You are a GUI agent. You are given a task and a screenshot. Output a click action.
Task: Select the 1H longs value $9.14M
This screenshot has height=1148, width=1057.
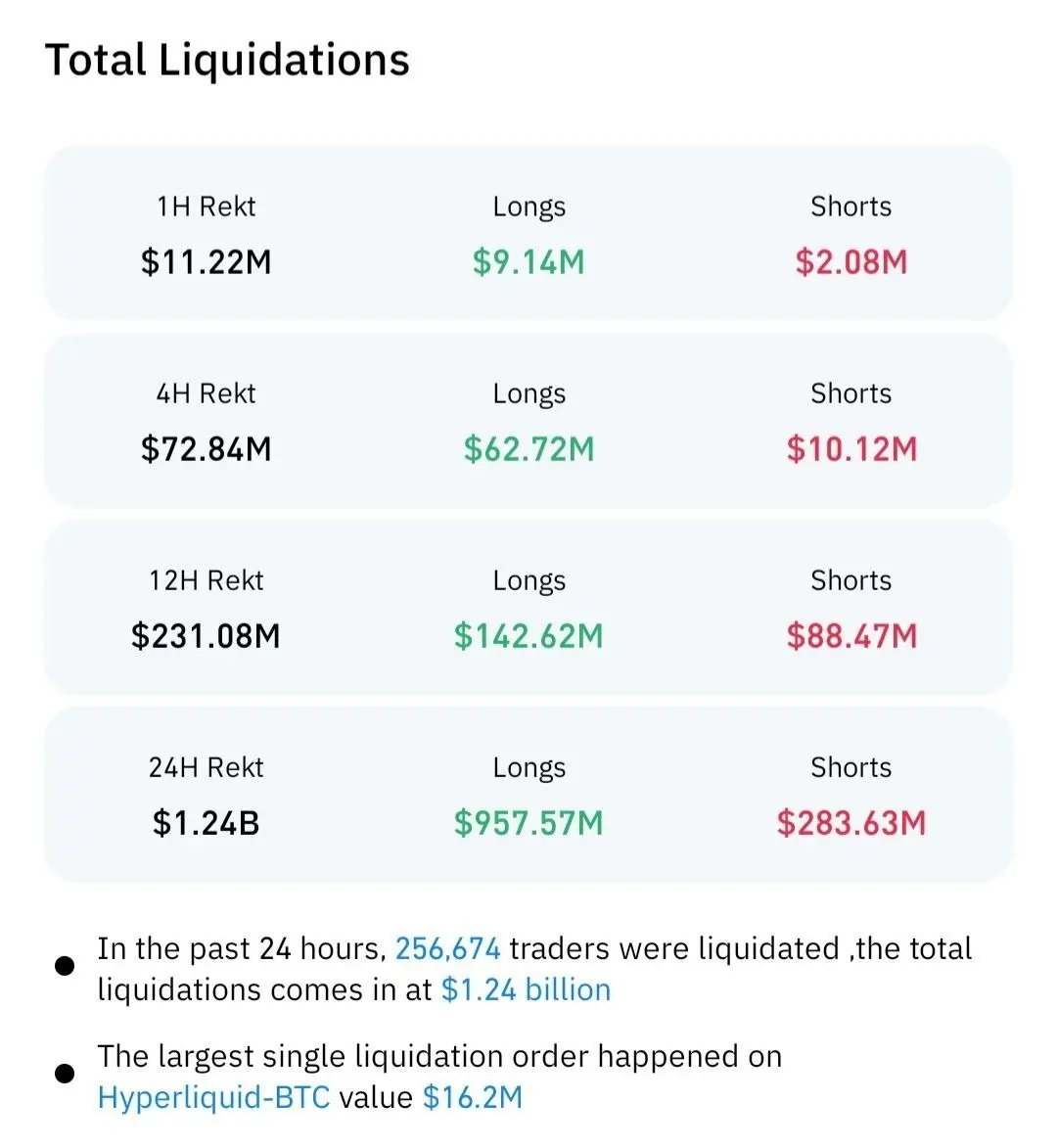[528, 262]
